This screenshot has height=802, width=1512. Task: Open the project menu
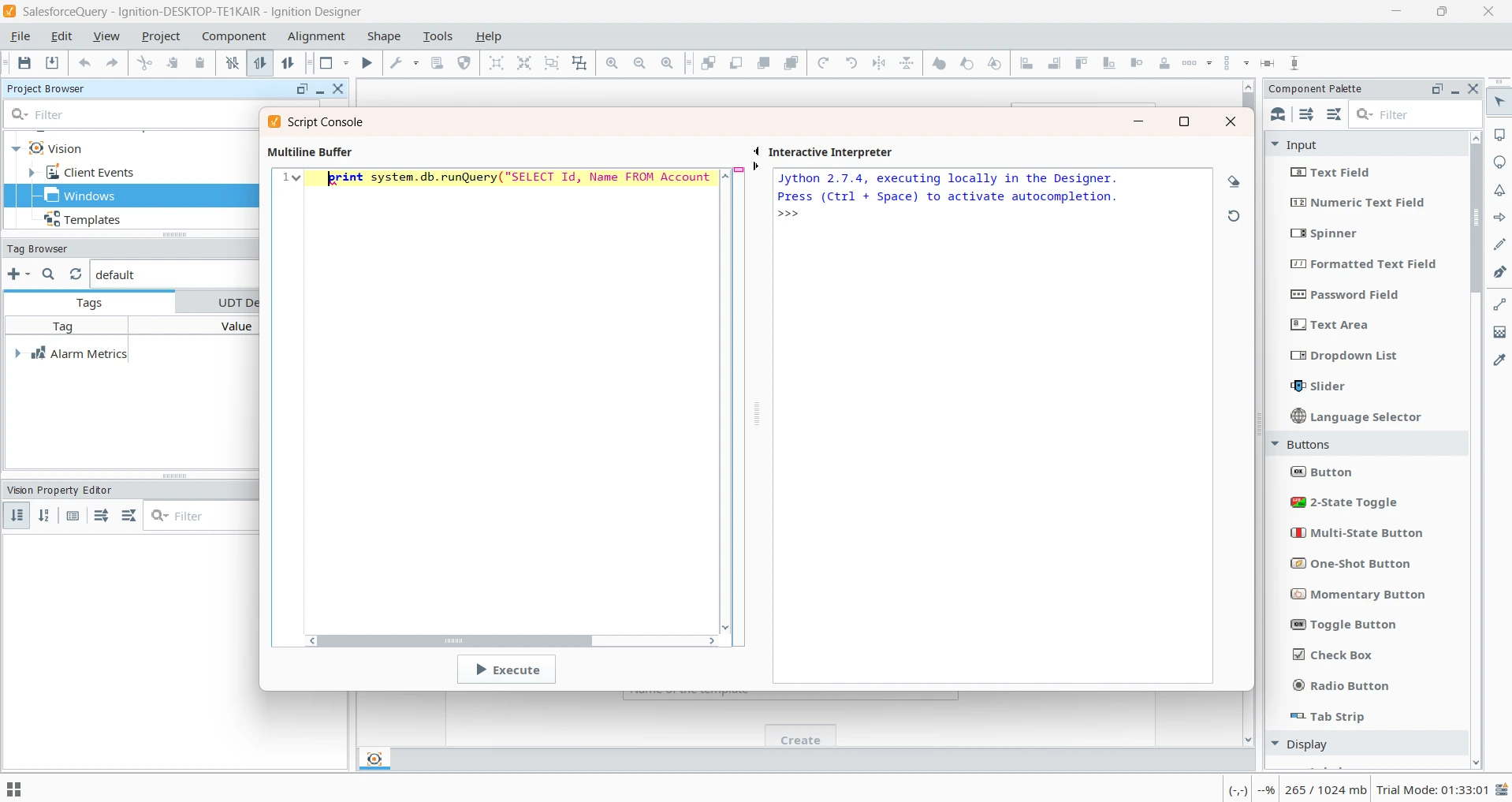point(162,37)
